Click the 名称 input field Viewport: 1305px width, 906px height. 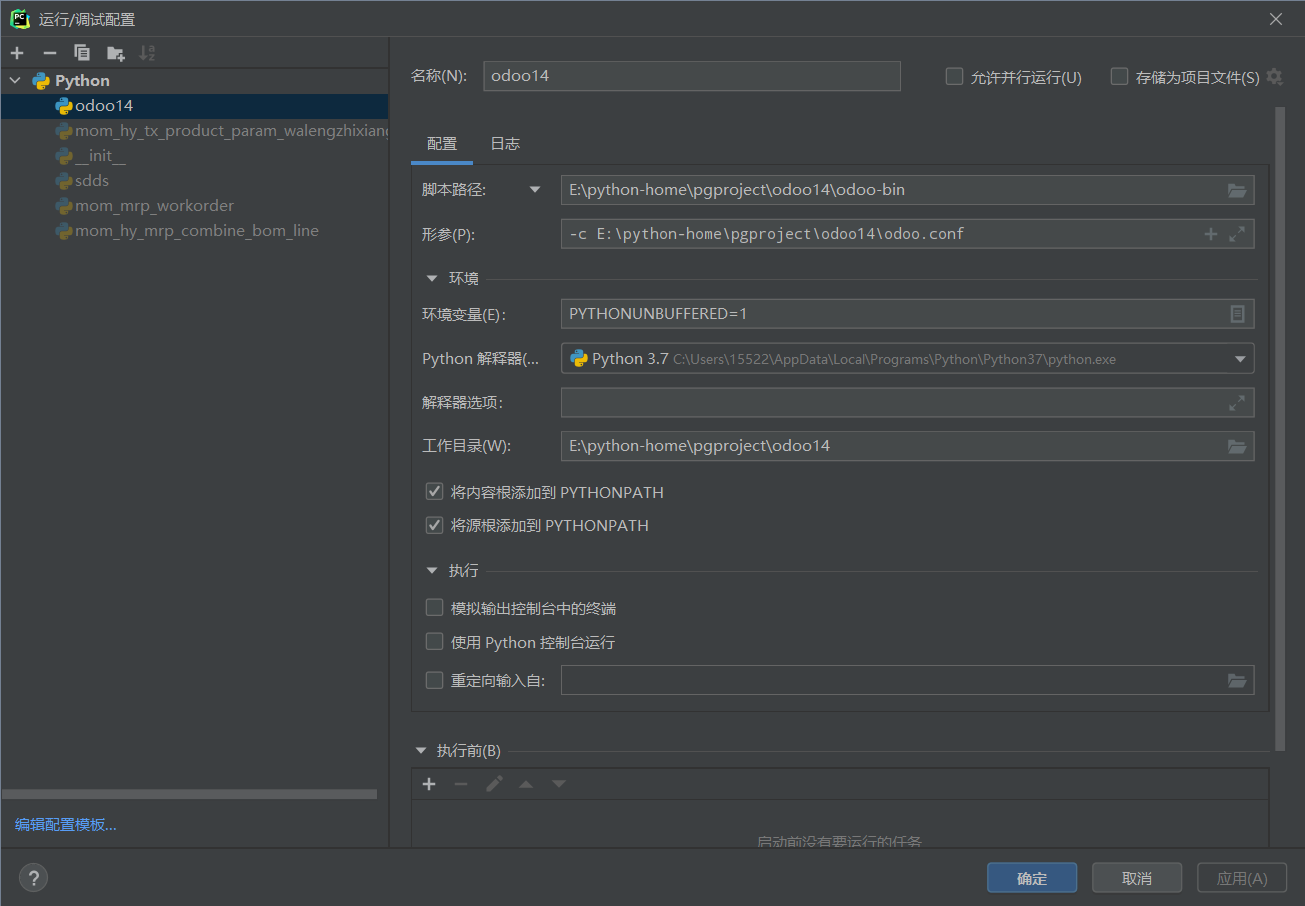point(692,76)
